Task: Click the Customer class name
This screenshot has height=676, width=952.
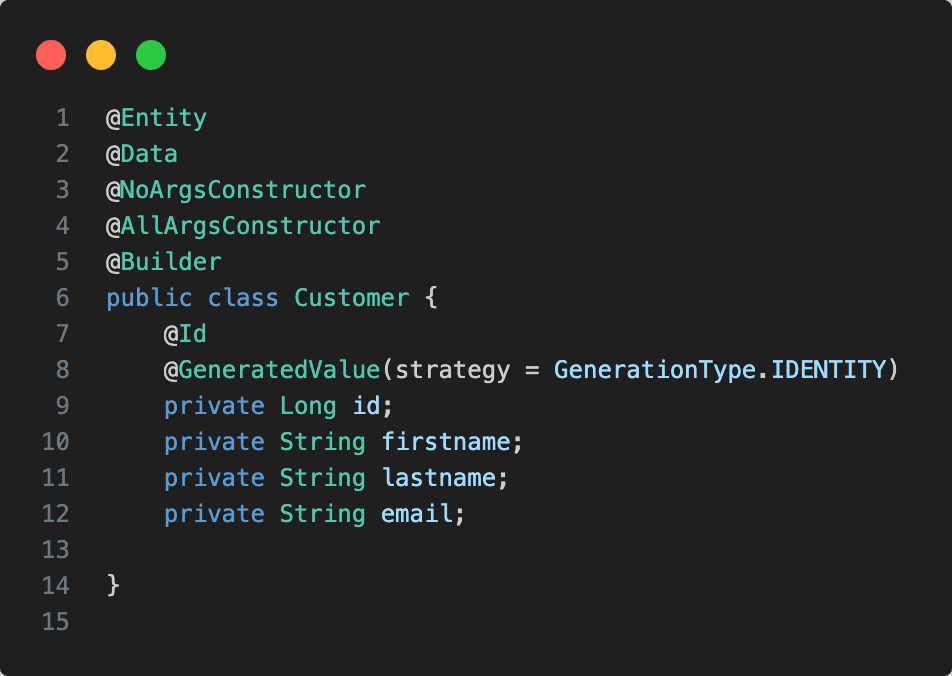Action: pyautogui.click(x=352, y=298)
